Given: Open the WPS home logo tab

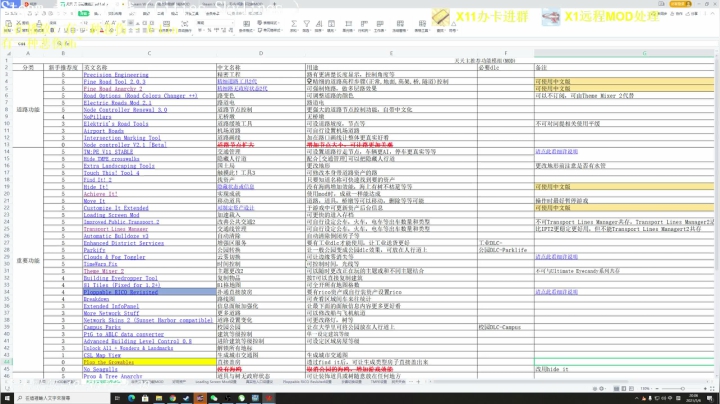Looking at the screenshot, I should click(9, 4).
